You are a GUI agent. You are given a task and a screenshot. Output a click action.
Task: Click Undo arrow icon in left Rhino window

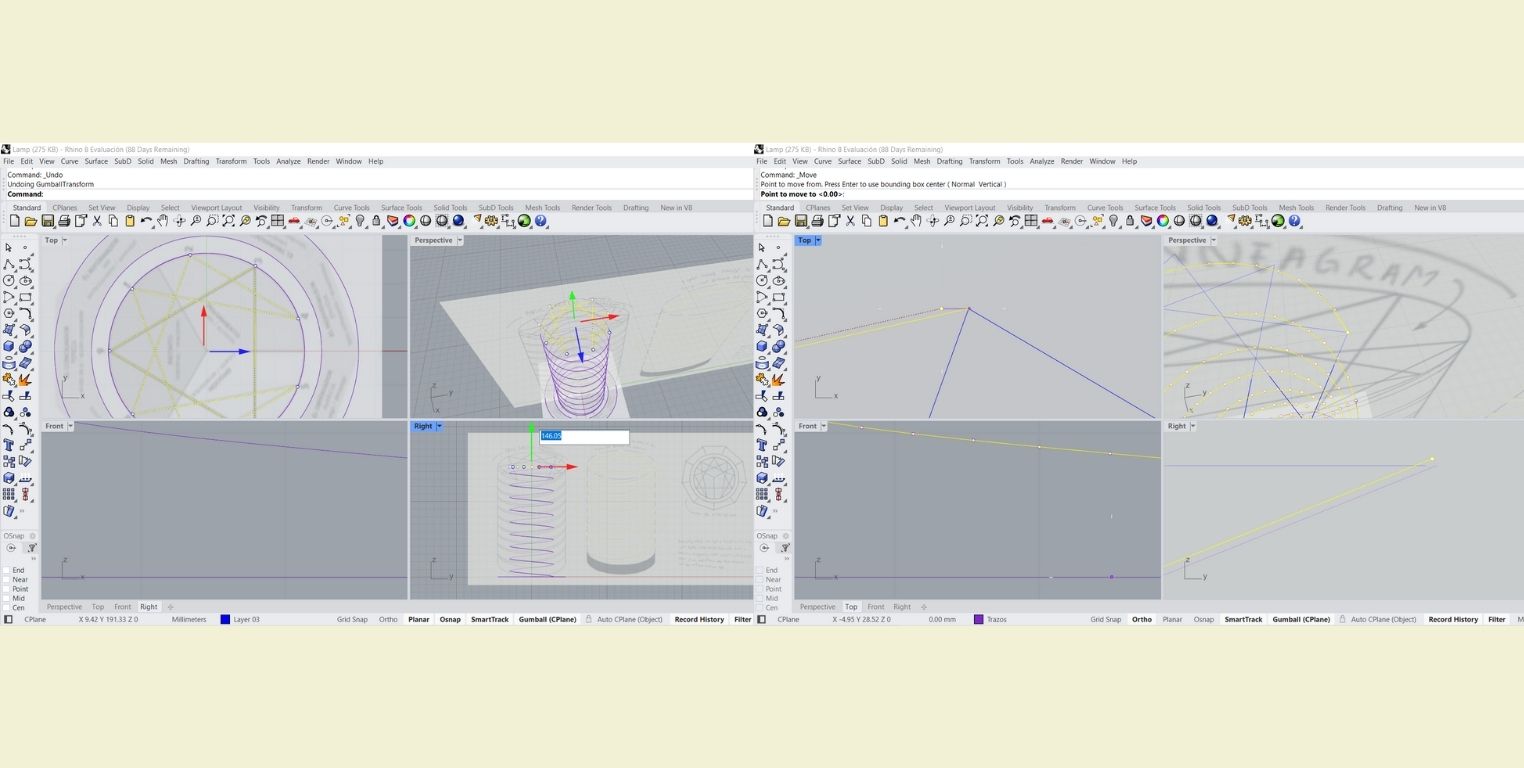point(146,221)
